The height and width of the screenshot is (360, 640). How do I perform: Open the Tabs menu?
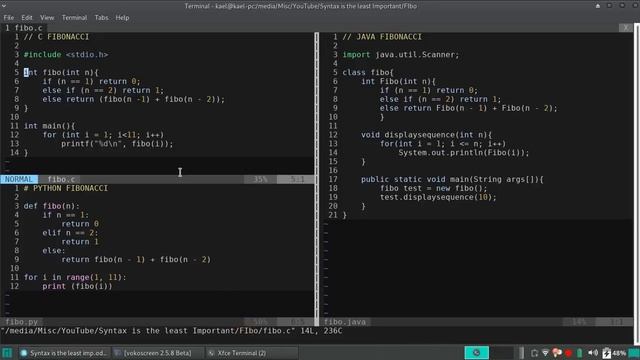point(101,18)
